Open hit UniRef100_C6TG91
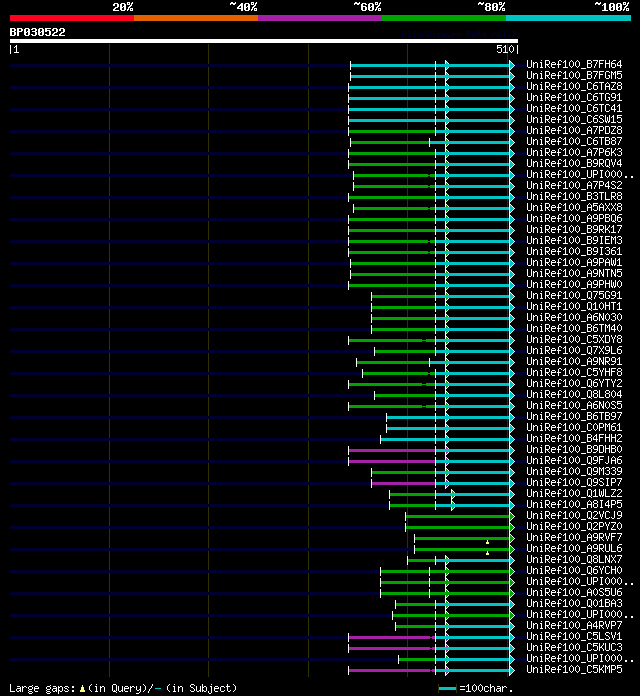 [x=574, y=97]
